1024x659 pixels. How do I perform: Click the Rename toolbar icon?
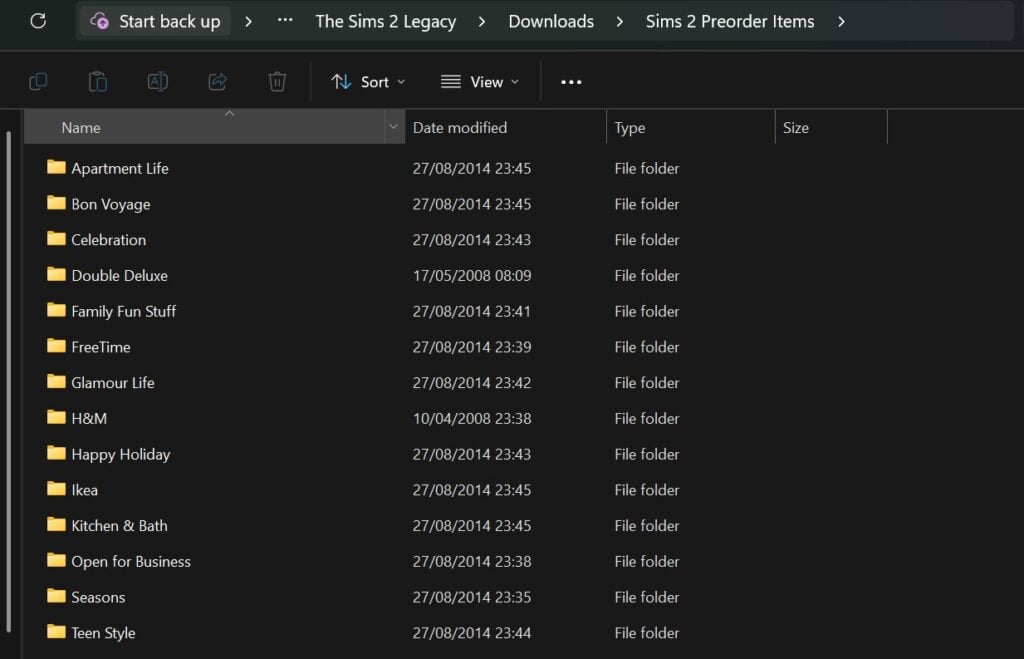point(157,82)
